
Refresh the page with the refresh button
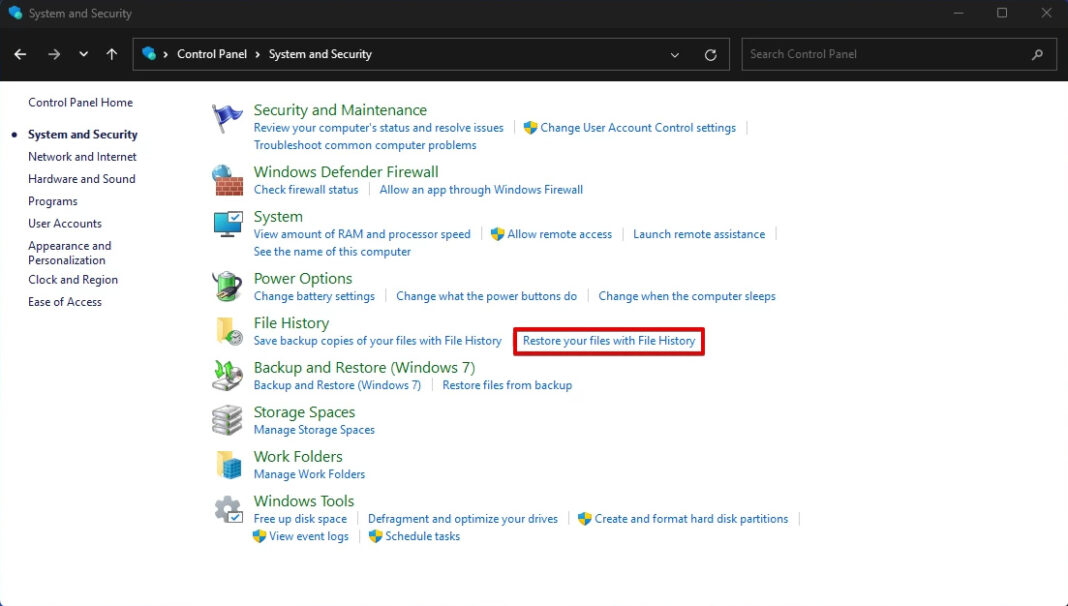710,54
